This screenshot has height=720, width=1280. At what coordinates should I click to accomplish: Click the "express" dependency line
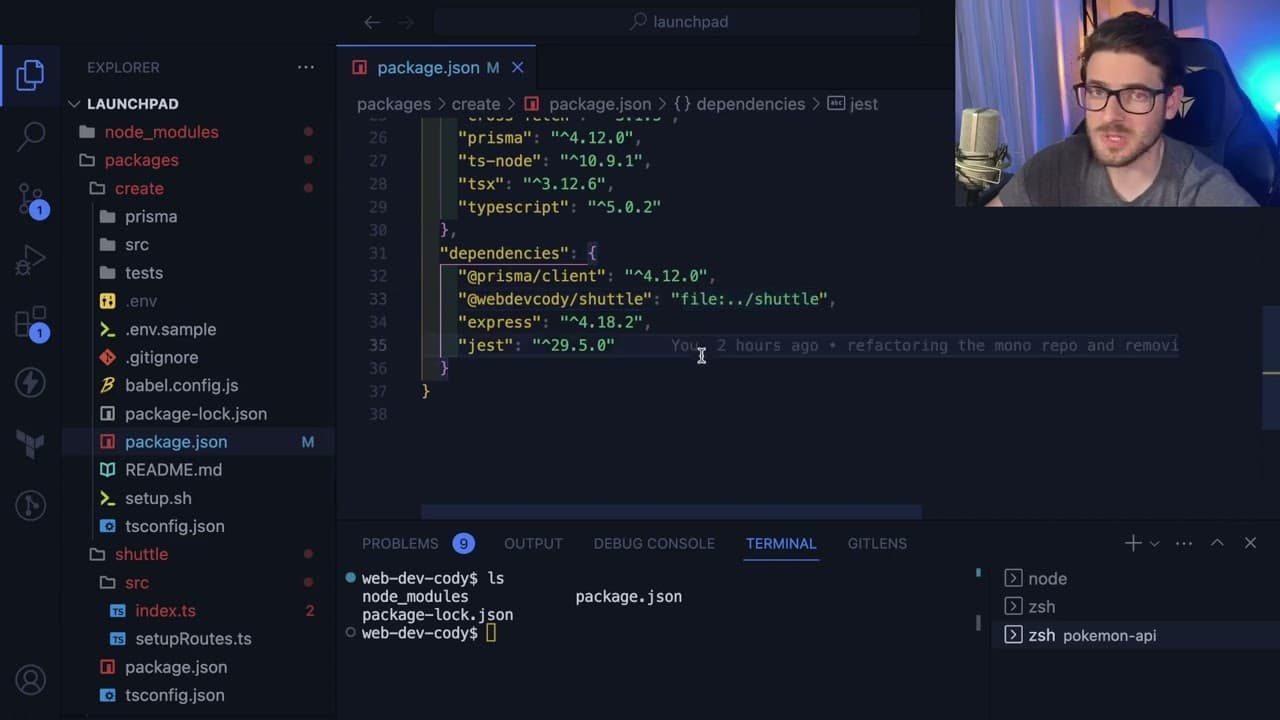coord(555,322)
